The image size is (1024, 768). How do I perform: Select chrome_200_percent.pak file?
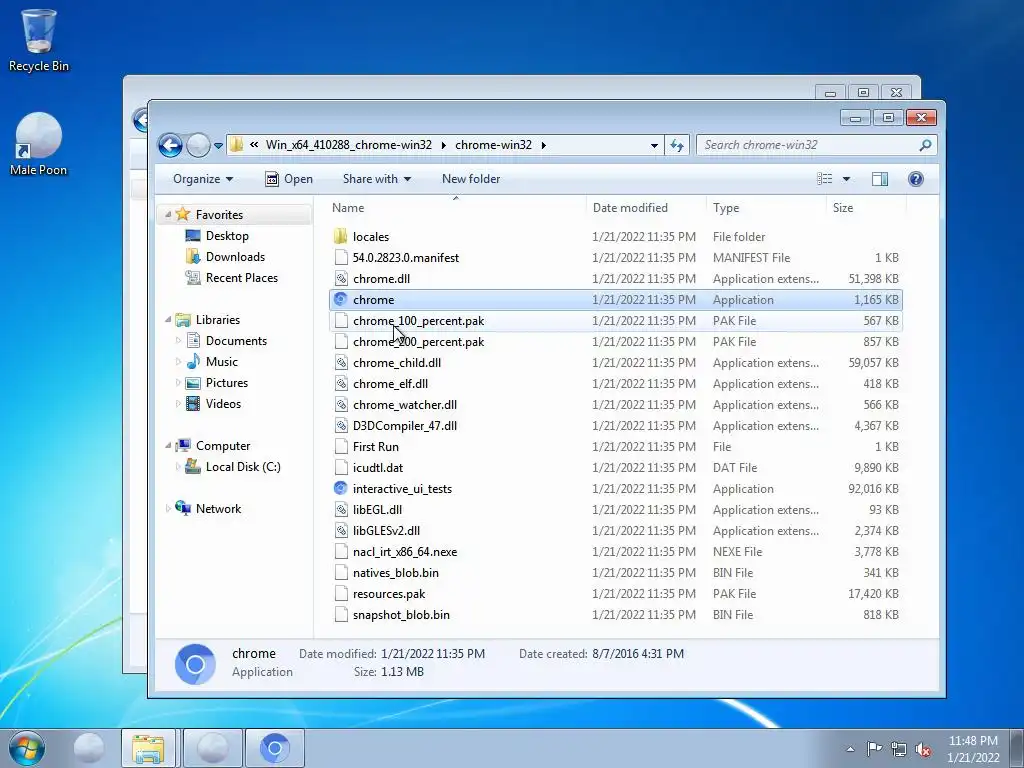(x=419, y=342)
